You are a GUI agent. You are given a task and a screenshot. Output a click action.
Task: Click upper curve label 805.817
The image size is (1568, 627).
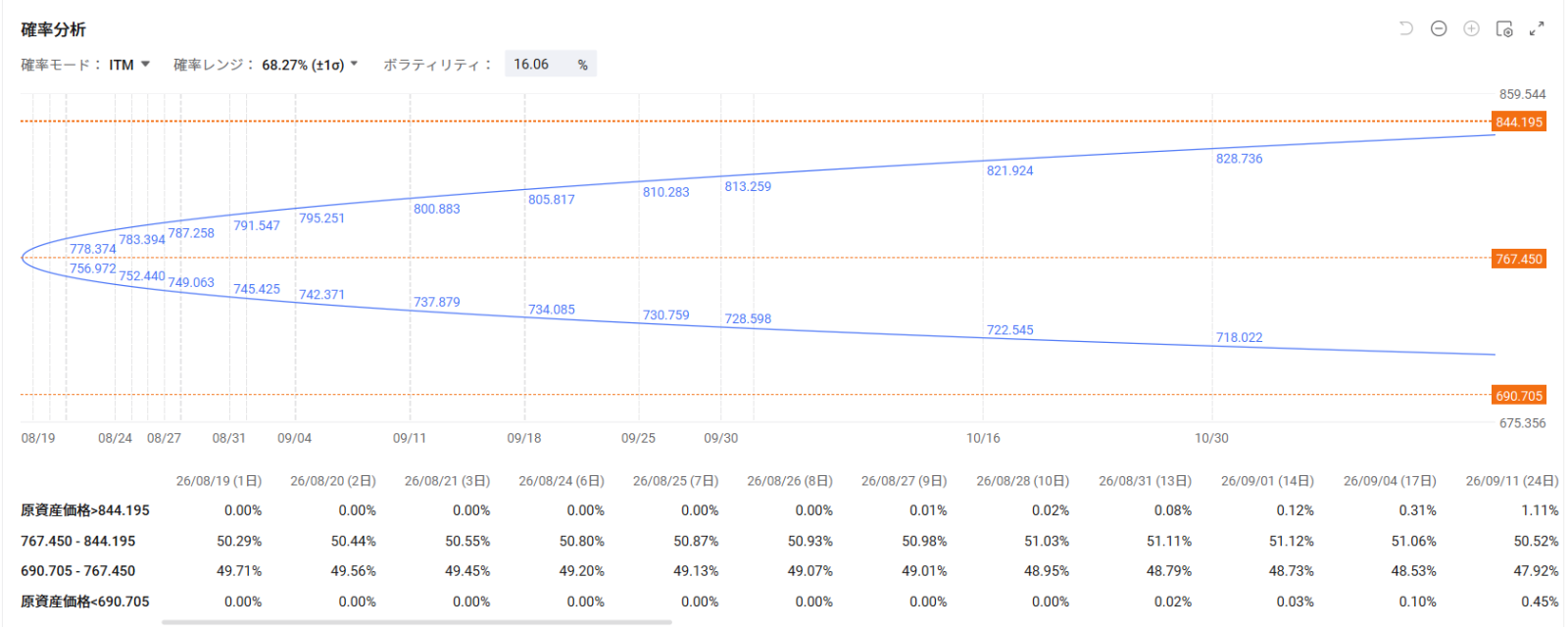(552, 200)
